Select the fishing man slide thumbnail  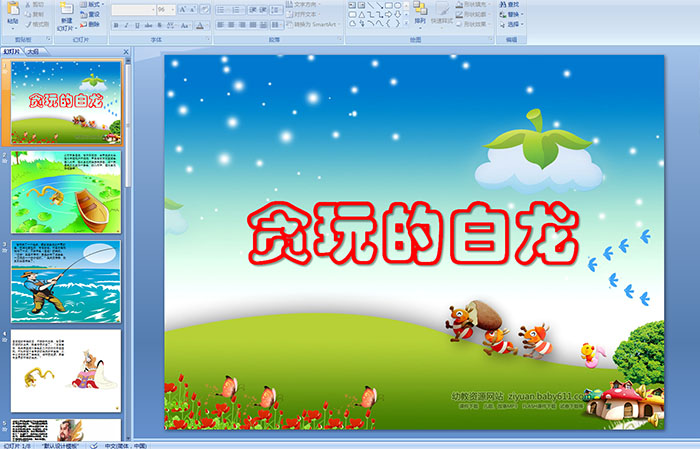pyautogui.click(x=66, y=281)
